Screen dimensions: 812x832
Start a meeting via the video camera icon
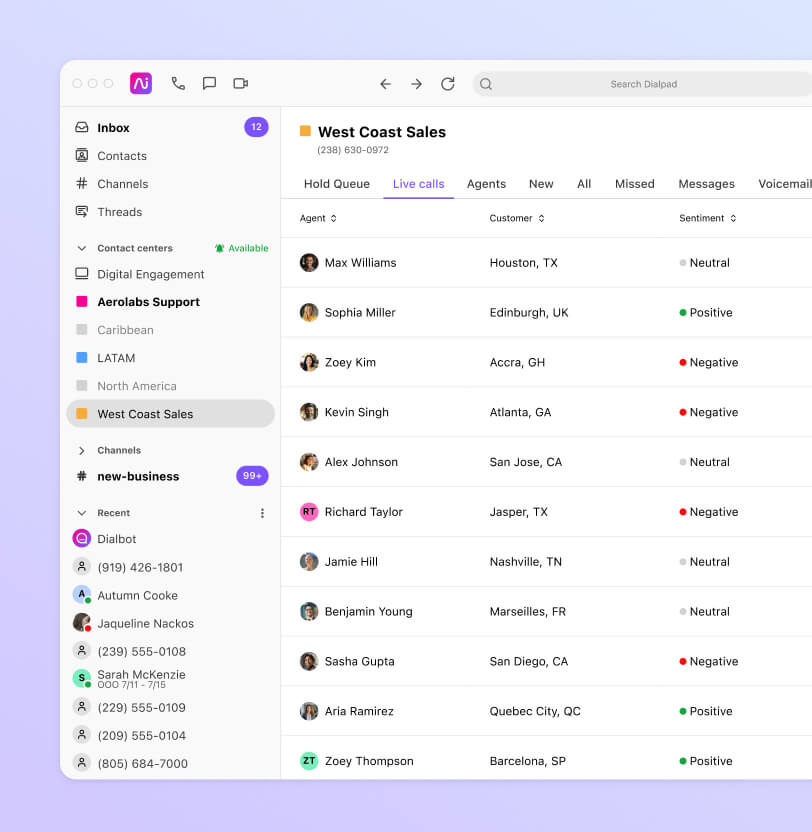point(240,84)
